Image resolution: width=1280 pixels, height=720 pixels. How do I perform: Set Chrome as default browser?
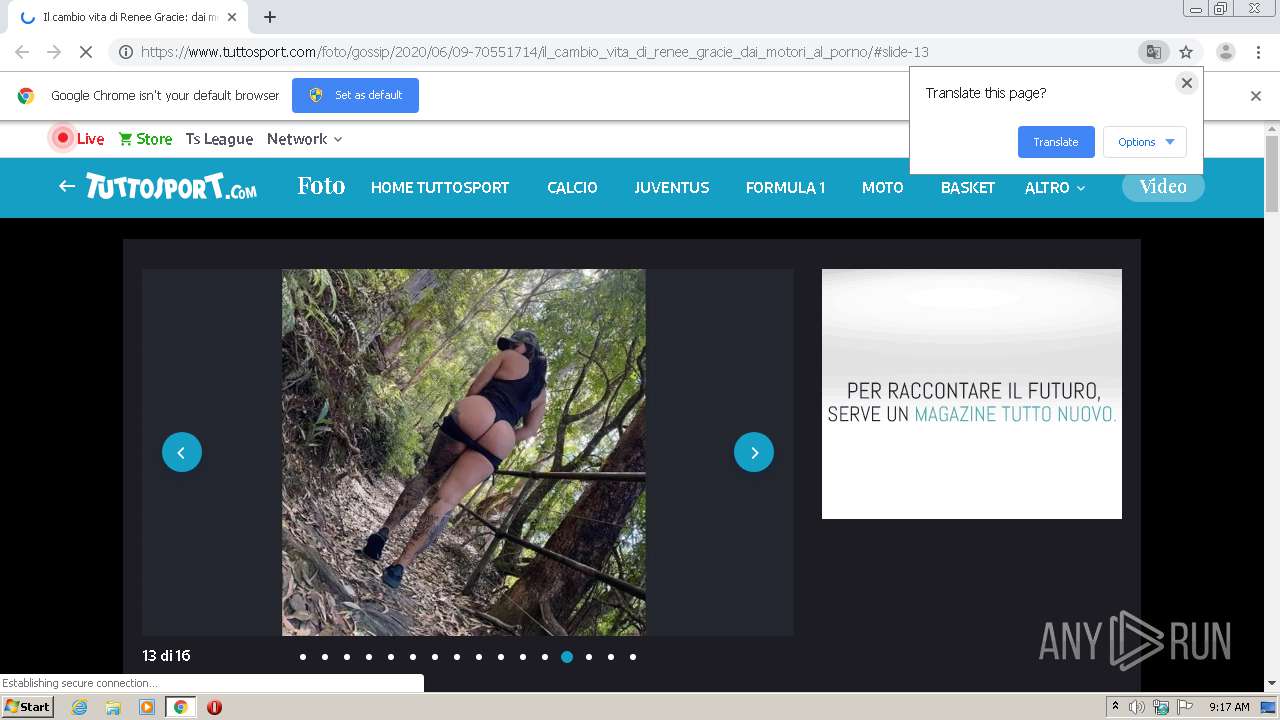355,95
